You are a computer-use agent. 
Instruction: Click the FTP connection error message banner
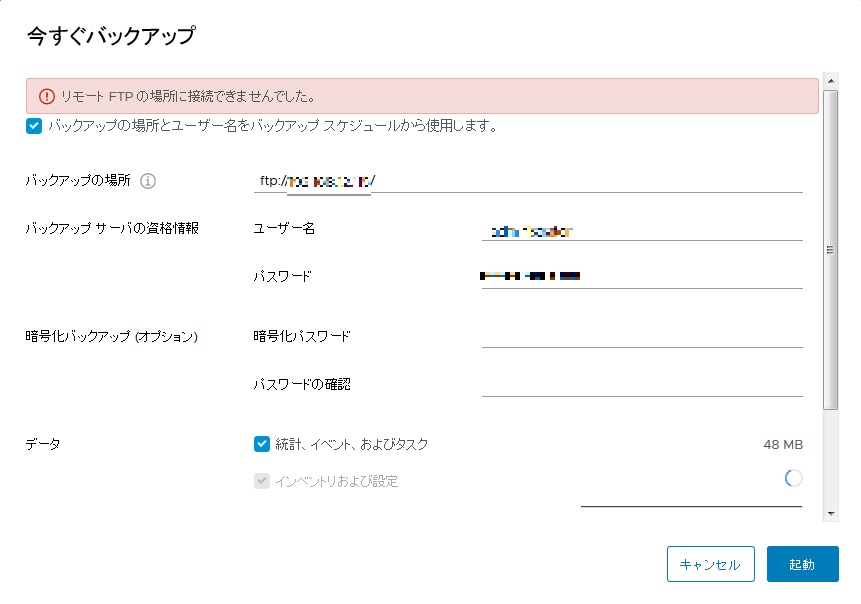422,97
